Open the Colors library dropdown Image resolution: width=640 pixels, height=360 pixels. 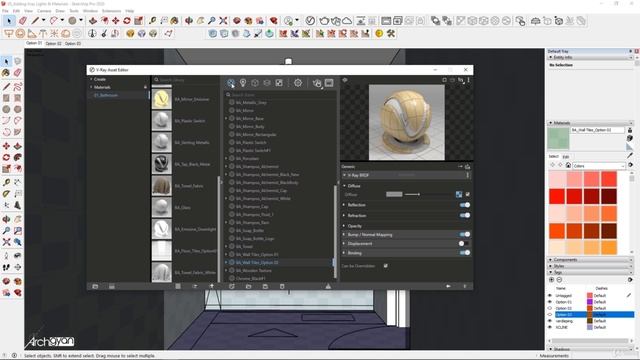(599, 166)
